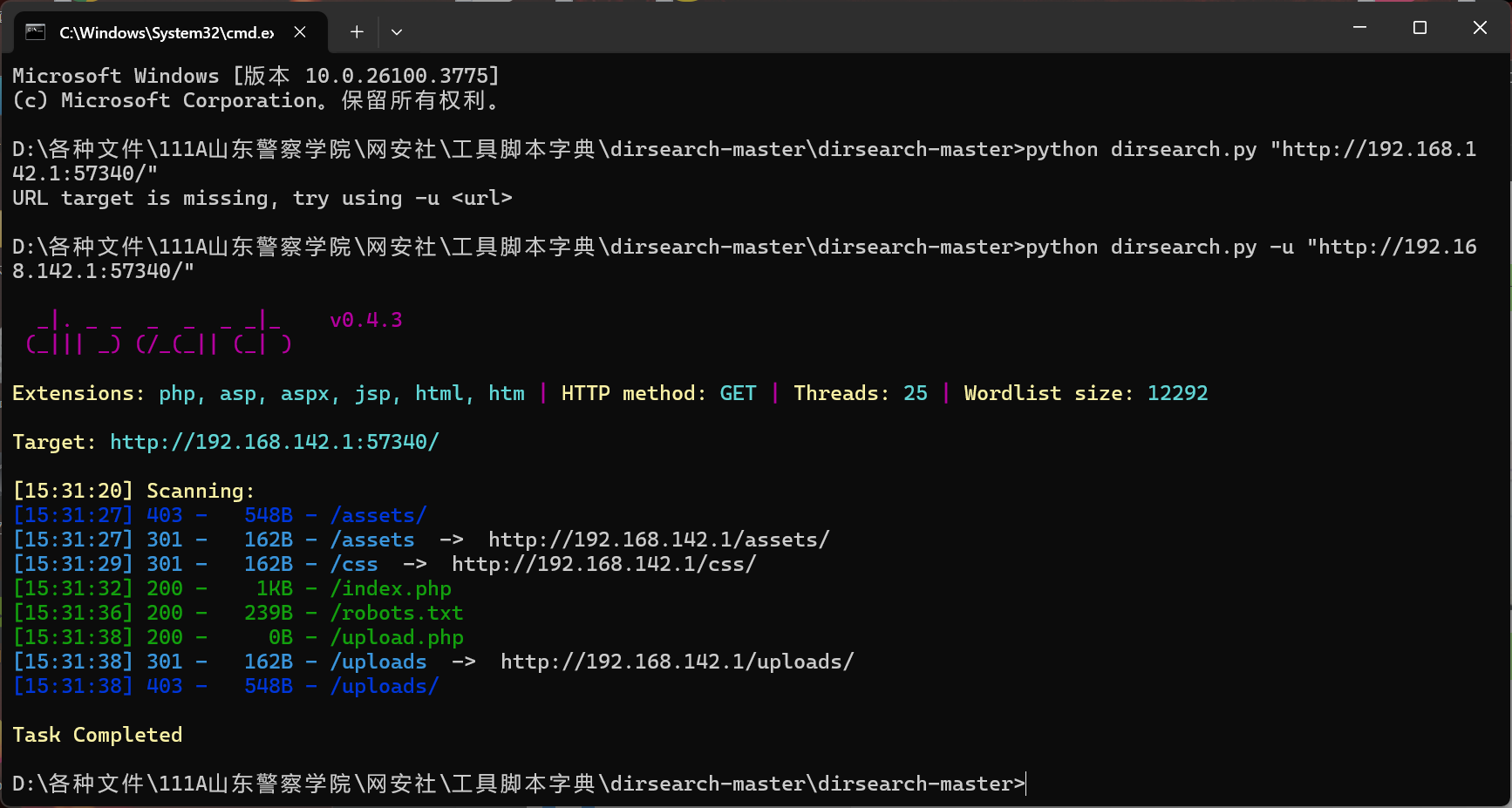The height and width of the screenshot is (808, 1512).
Task: Click the HTTP method GET value
Action: (x=738, y=393)
